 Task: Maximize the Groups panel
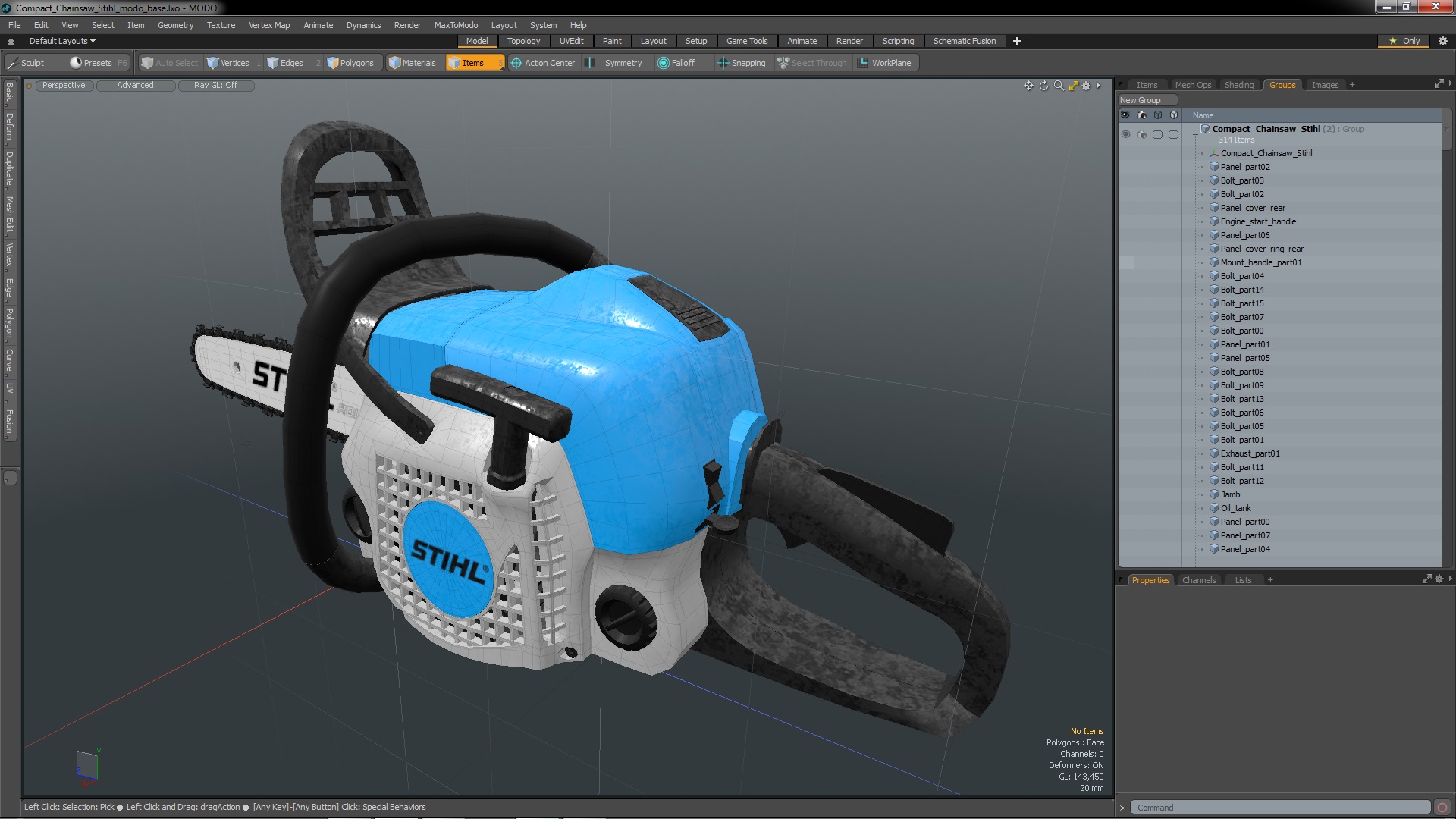click(x=1439, y=83)
